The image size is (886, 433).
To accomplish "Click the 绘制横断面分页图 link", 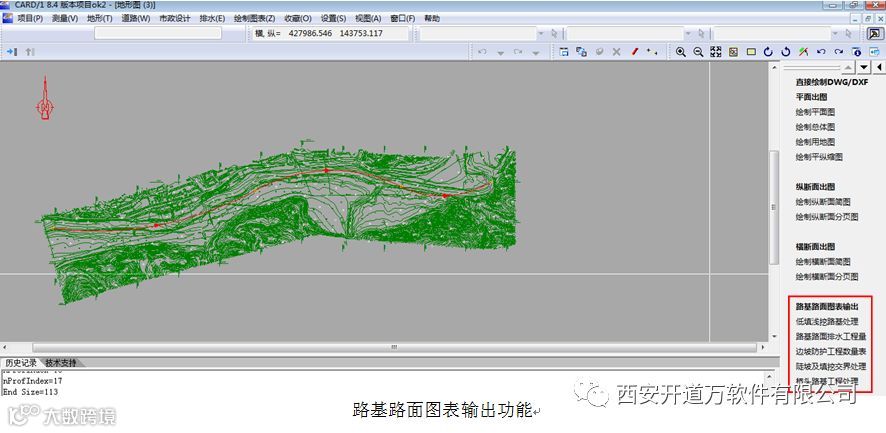I will coord(827,276).
